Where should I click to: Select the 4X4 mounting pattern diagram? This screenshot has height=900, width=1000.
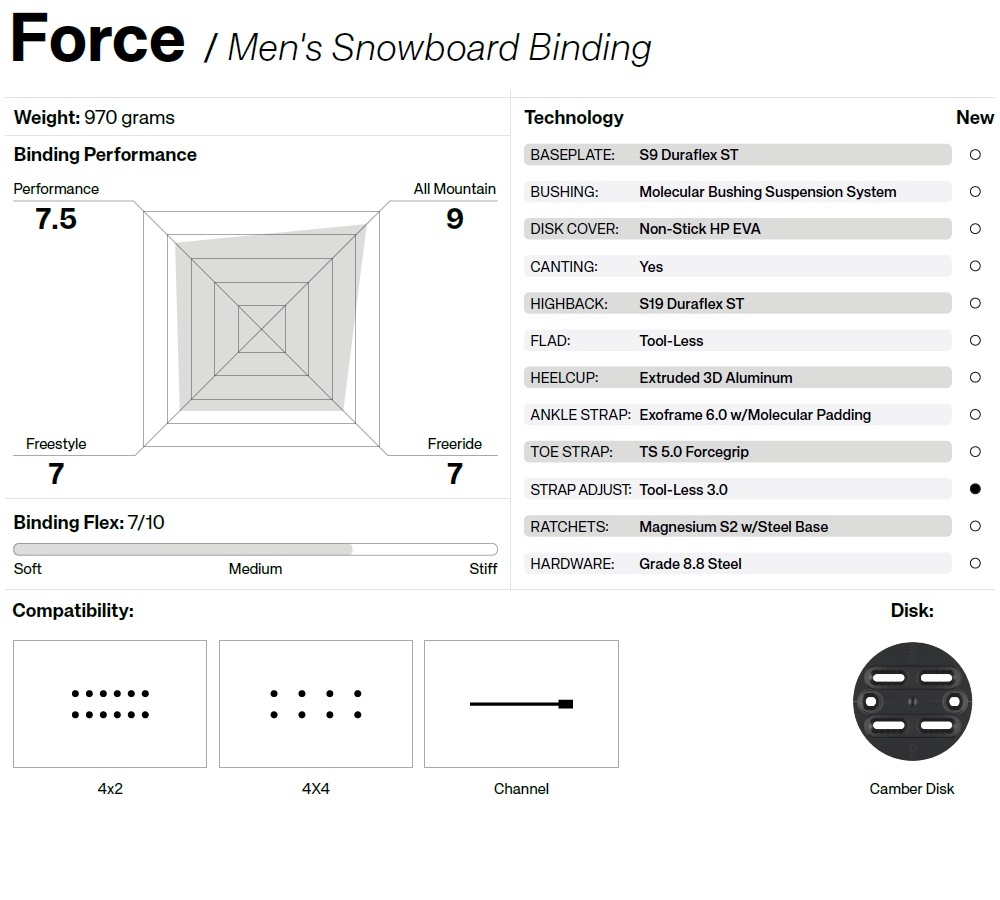click(316, 704)
